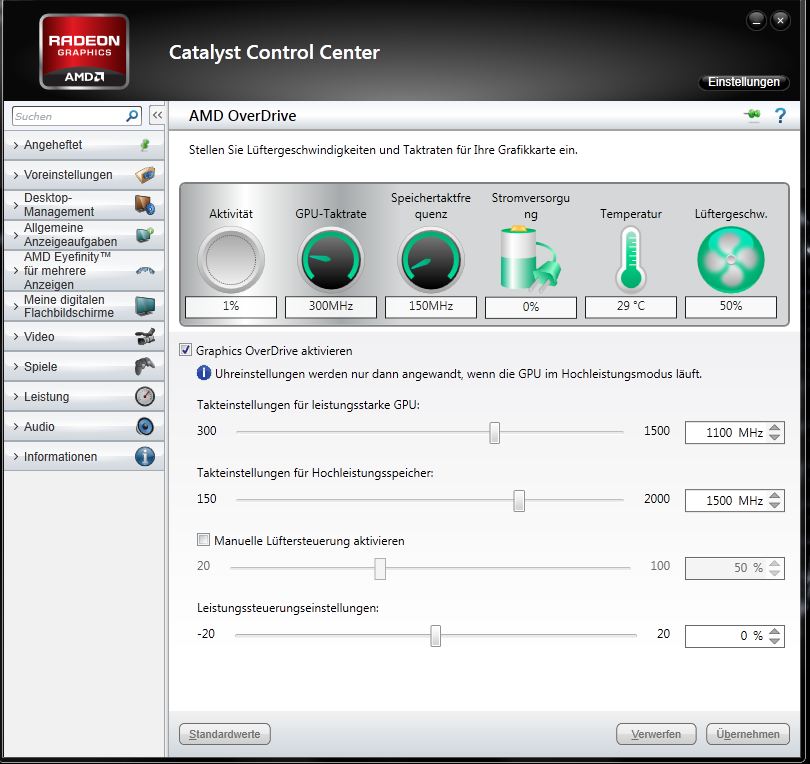Click the digital flat panel monitor icon

pyautogui.click(x=145, y=306)
